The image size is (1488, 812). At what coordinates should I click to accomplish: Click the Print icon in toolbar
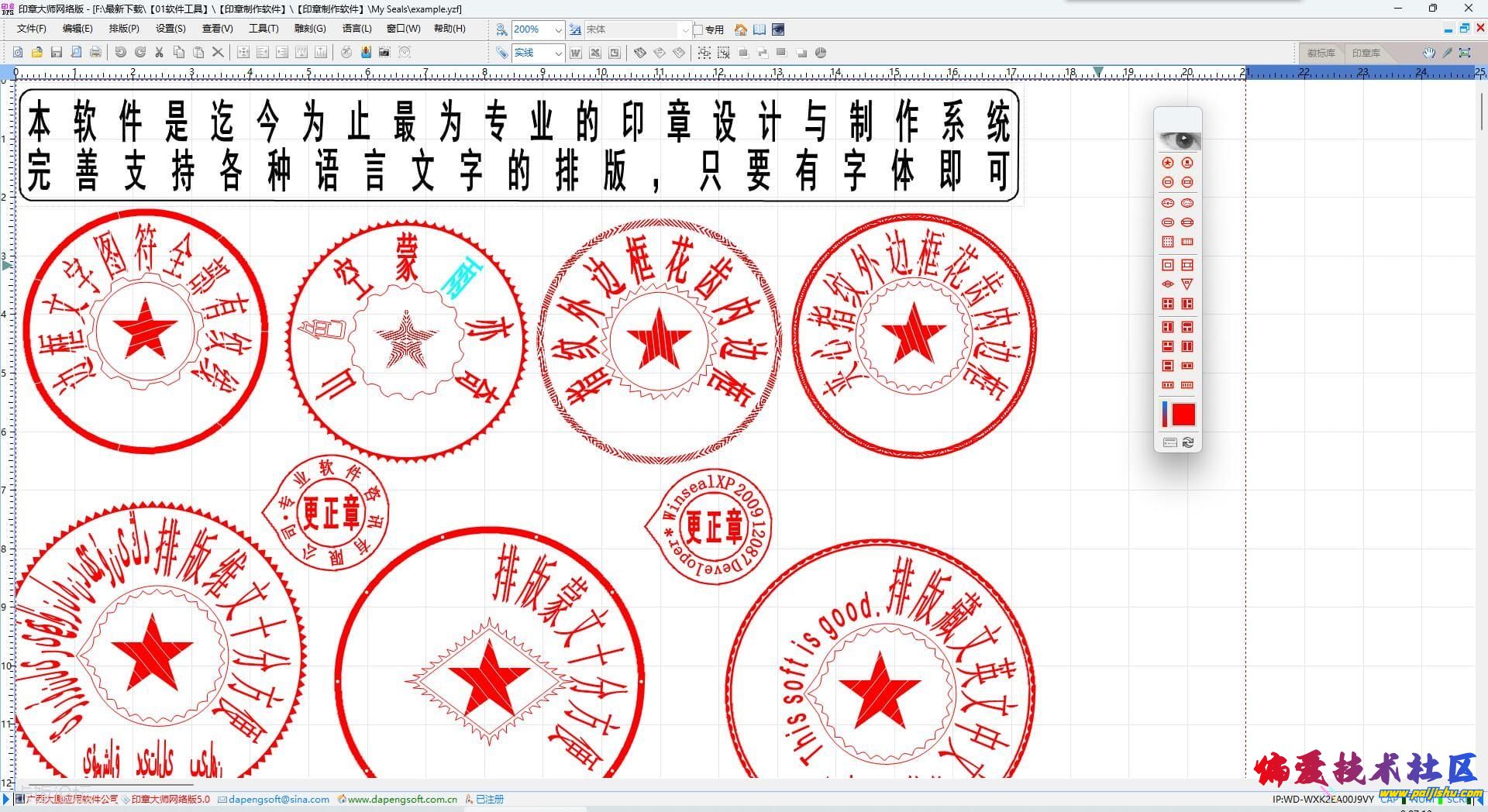[95, 53]
